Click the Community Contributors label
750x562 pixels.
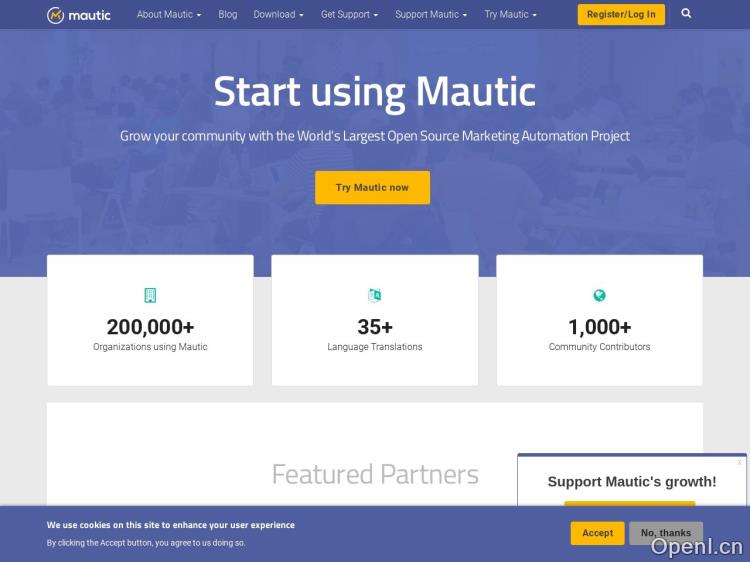(x=599, y=347)
